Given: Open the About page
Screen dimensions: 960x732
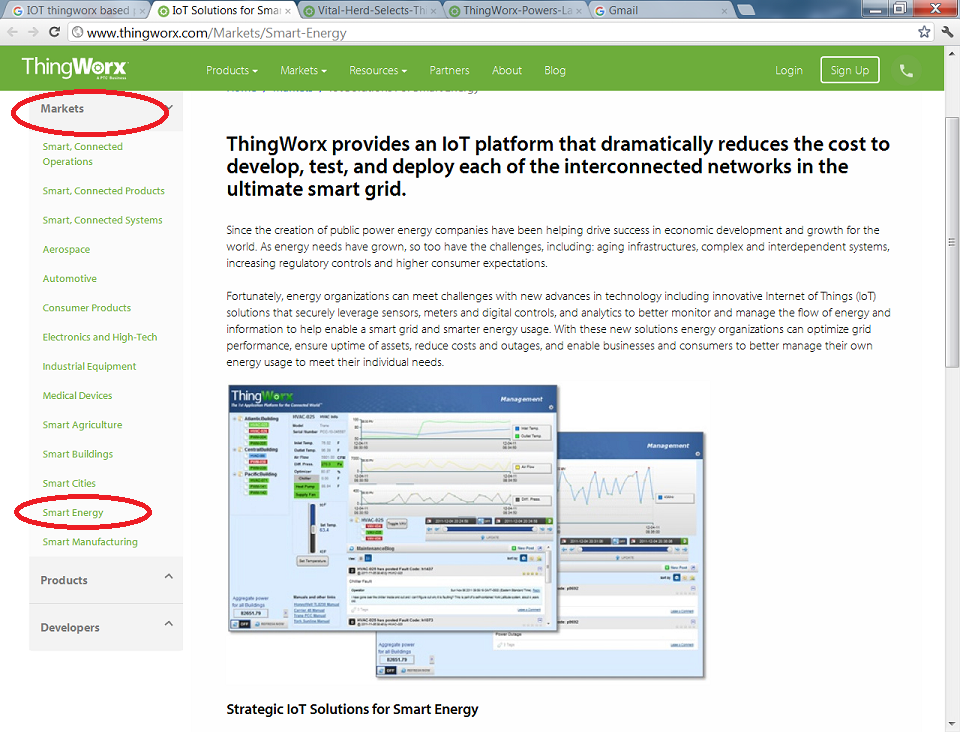Looking at the screenshot, I should click(507, 70).
